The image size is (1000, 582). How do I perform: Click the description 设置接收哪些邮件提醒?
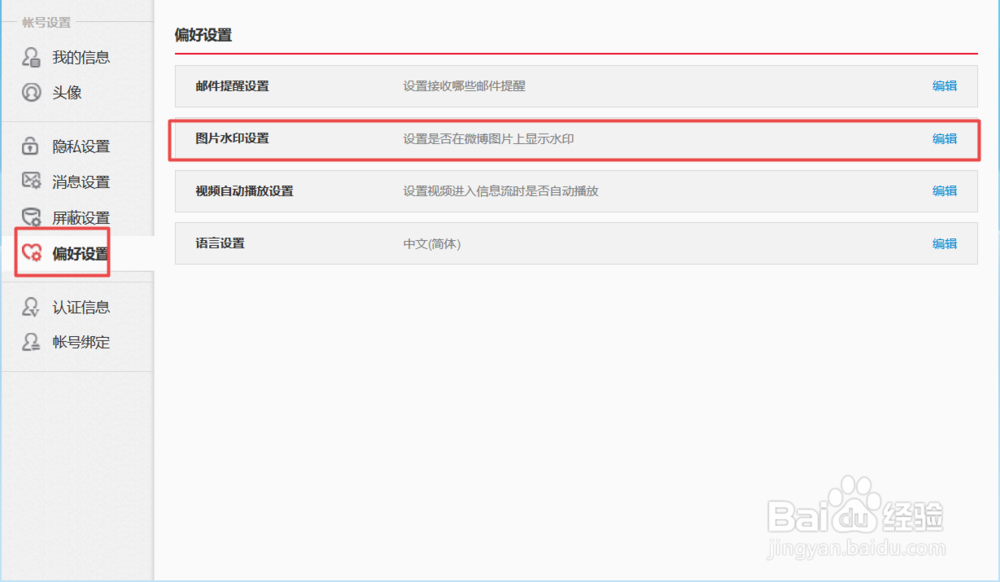(x=464, y=86)
